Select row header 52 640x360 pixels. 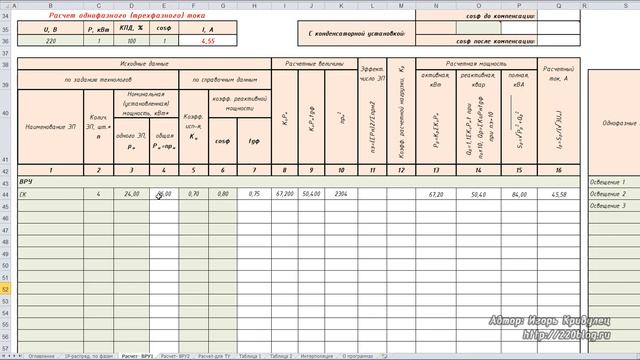[5, 289]
